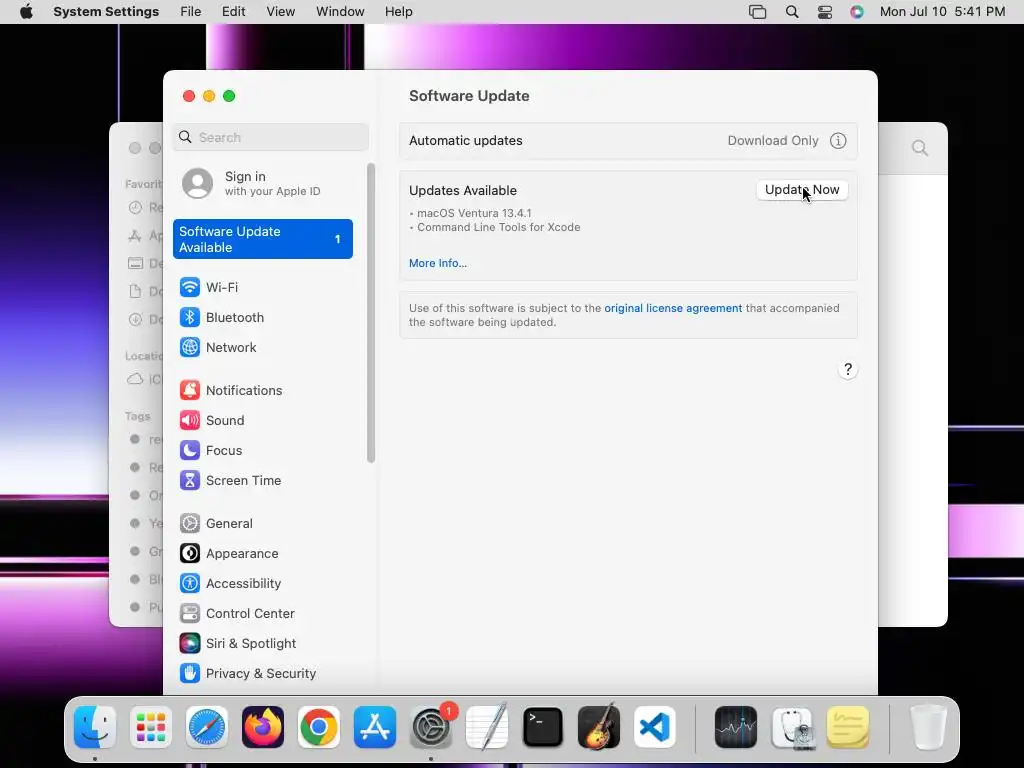1024x768 pixels.
Task: Click the Automatic updates row
Action: tap(628, 140)
